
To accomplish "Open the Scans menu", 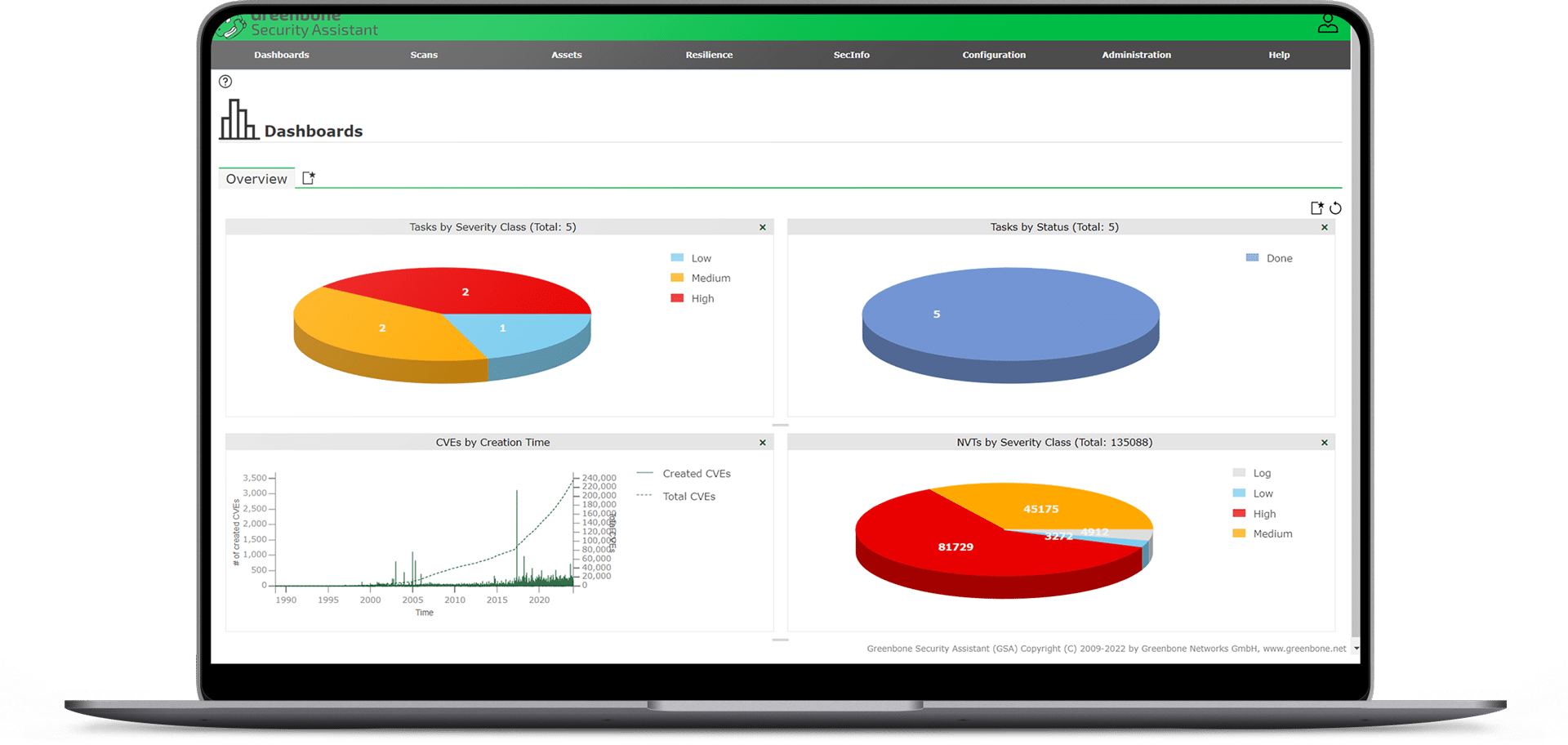I will tap(424, 55).
